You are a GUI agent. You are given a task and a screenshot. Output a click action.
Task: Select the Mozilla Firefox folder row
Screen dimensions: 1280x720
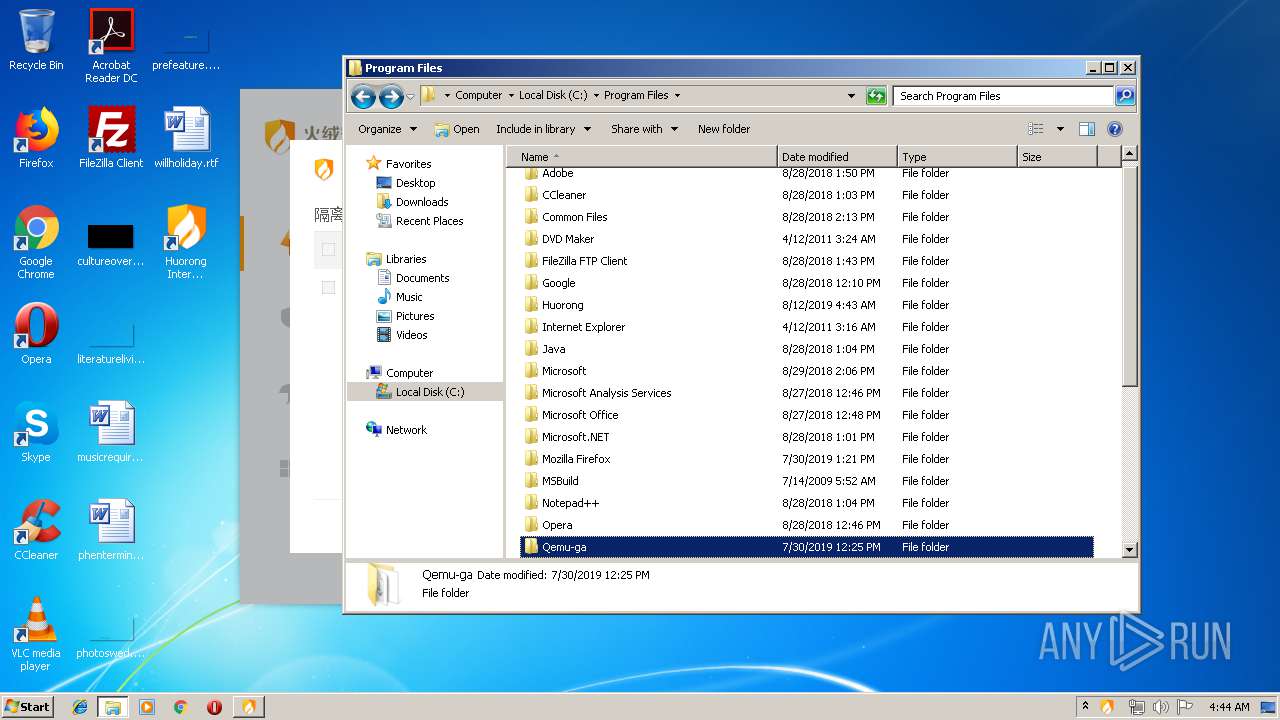(807, 459)
